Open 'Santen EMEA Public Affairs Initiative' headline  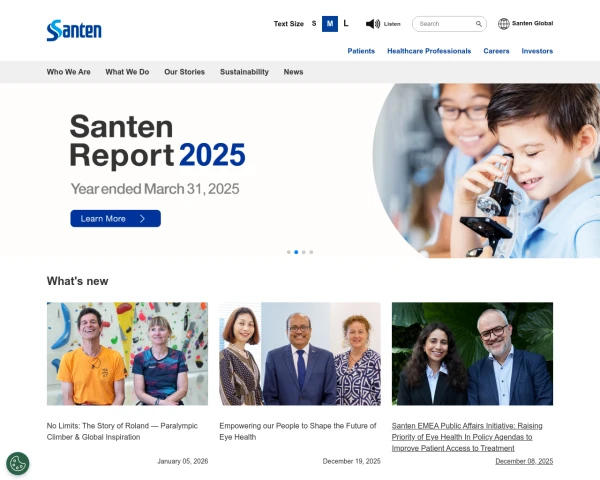[467, 437]
